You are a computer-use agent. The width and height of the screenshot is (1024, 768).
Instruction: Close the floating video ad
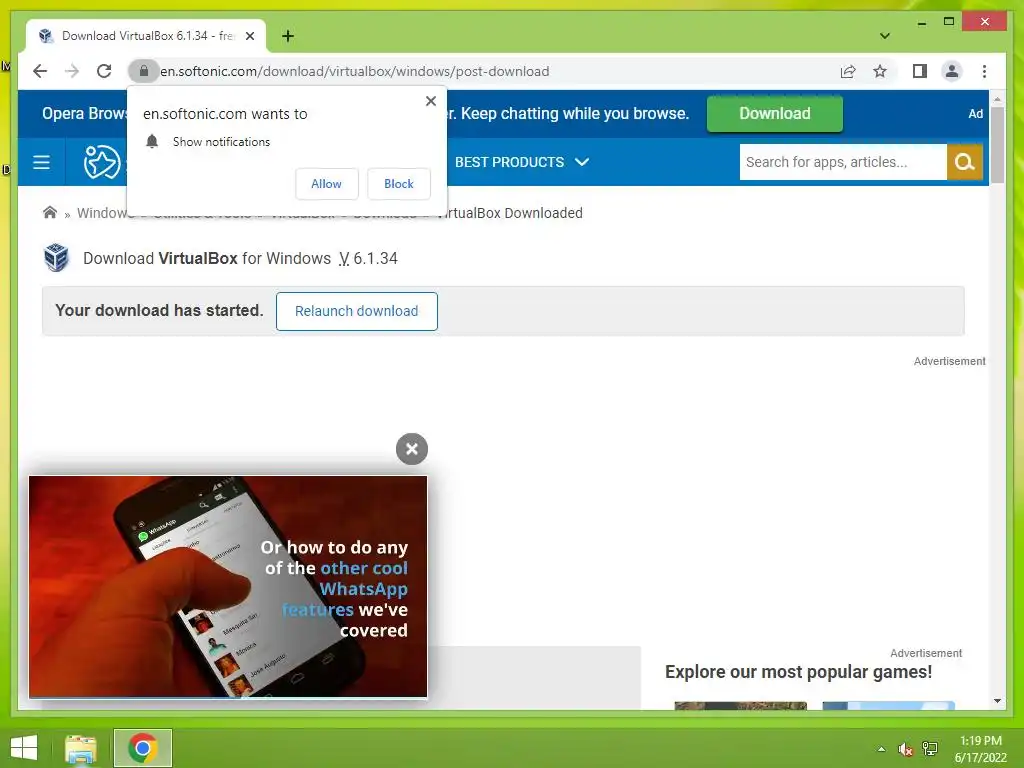point(411,449)
